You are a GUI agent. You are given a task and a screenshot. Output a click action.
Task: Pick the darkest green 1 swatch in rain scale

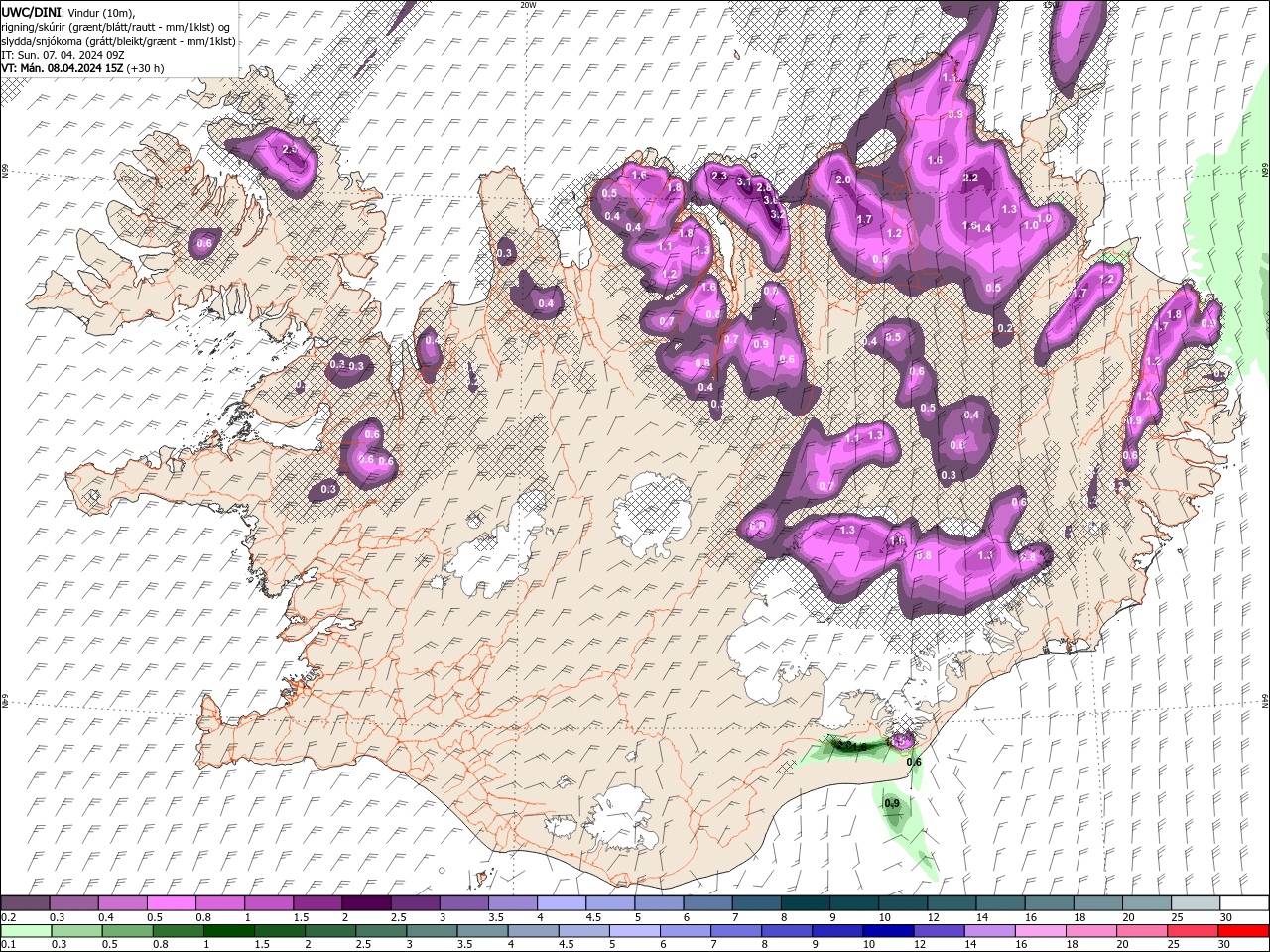pos(227,931)
